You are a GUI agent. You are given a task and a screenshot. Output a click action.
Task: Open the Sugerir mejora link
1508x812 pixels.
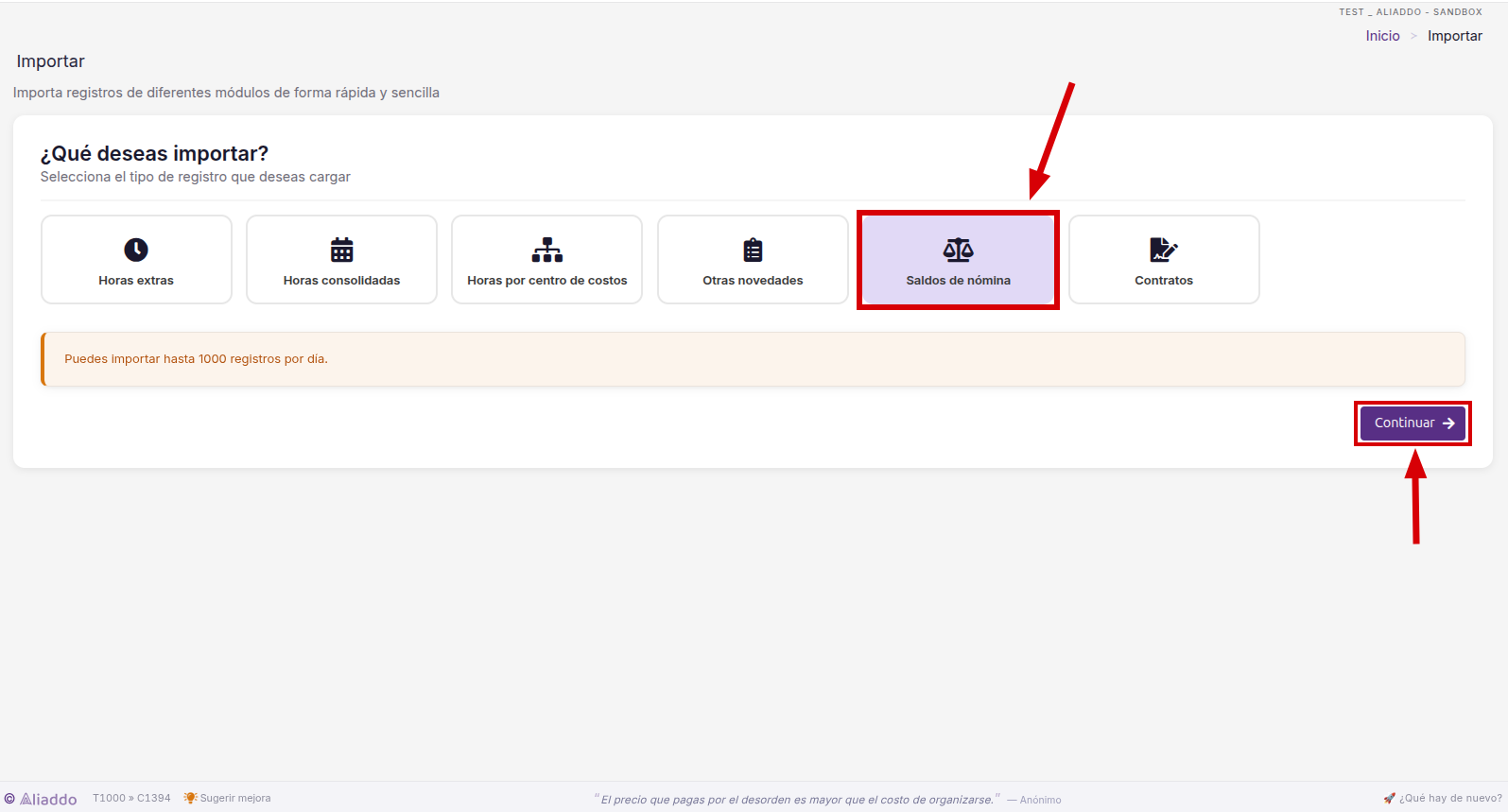click(235, 798)
